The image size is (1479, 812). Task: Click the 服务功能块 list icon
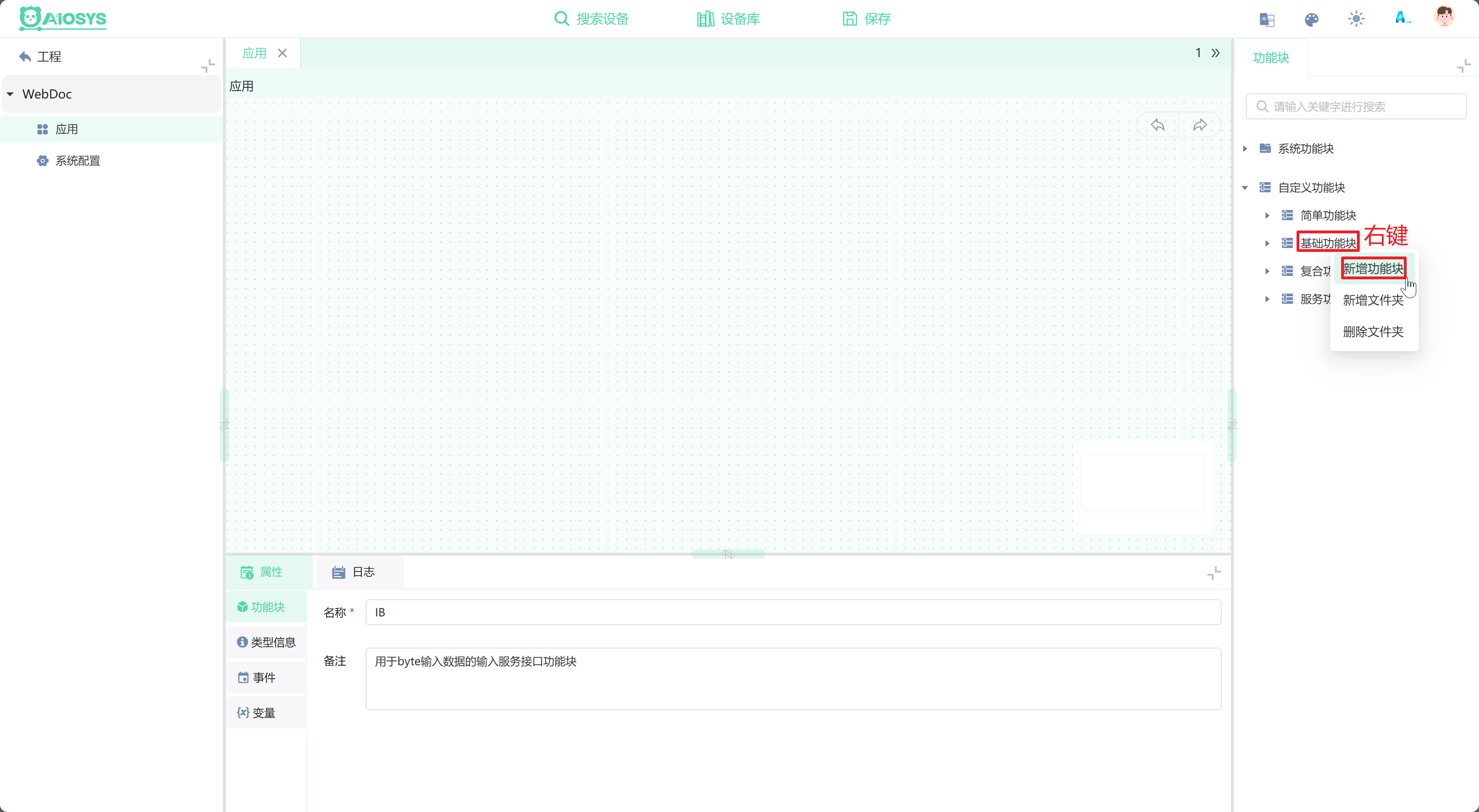pyautogui.click(x=1287, y=299)
